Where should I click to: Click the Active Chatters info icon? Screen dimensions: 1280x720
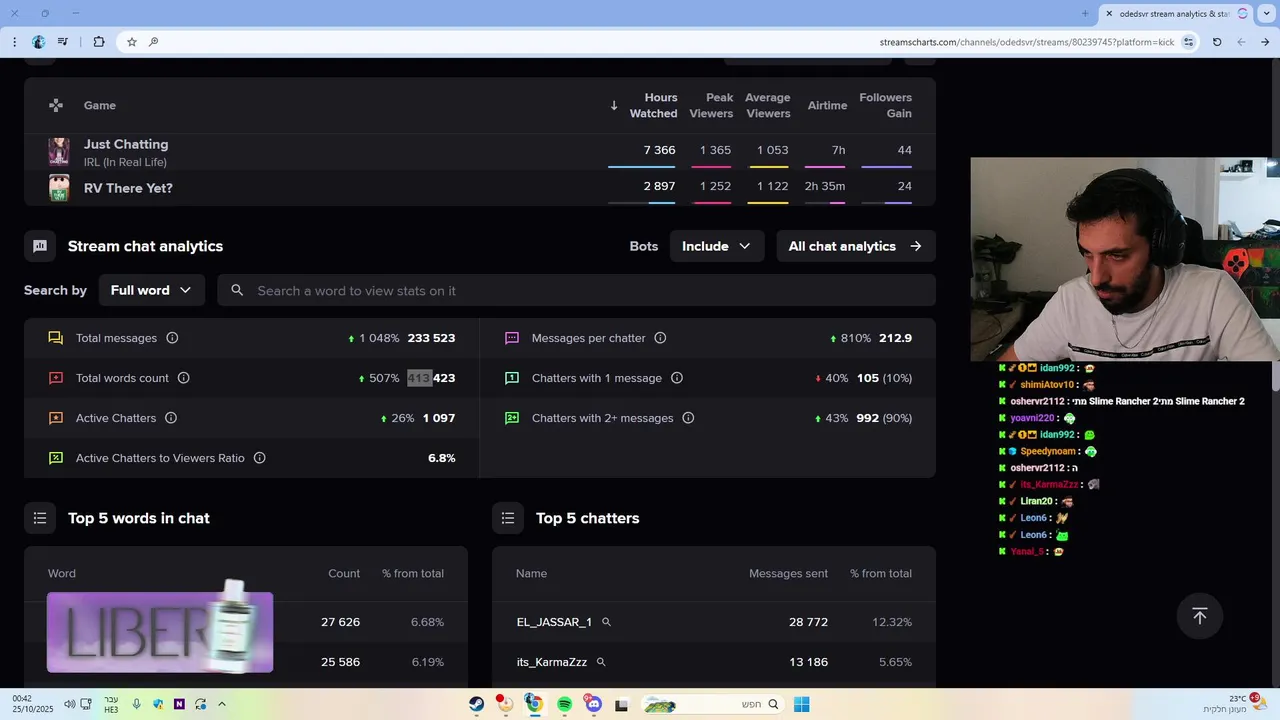[x=171, y=418]
